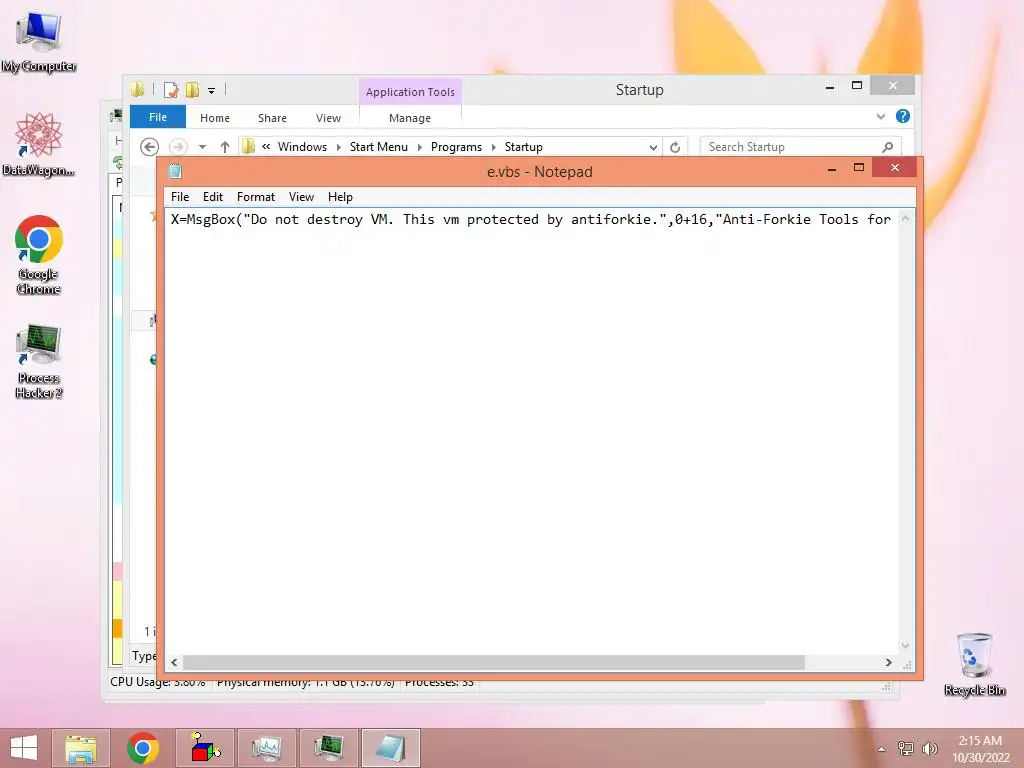Screen dimensions: 1024x768
Task: Refresh the Startup folder
Action: 675,148
